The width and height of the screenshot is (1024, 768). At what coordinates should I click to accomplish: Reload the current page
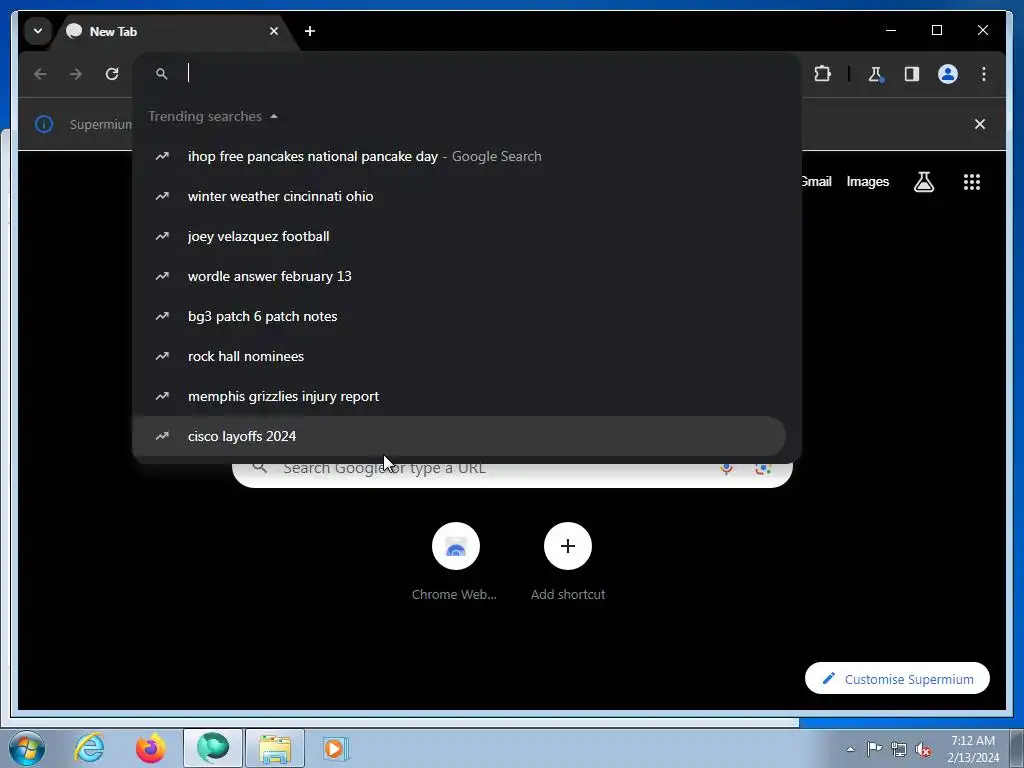tap(112, 74)
